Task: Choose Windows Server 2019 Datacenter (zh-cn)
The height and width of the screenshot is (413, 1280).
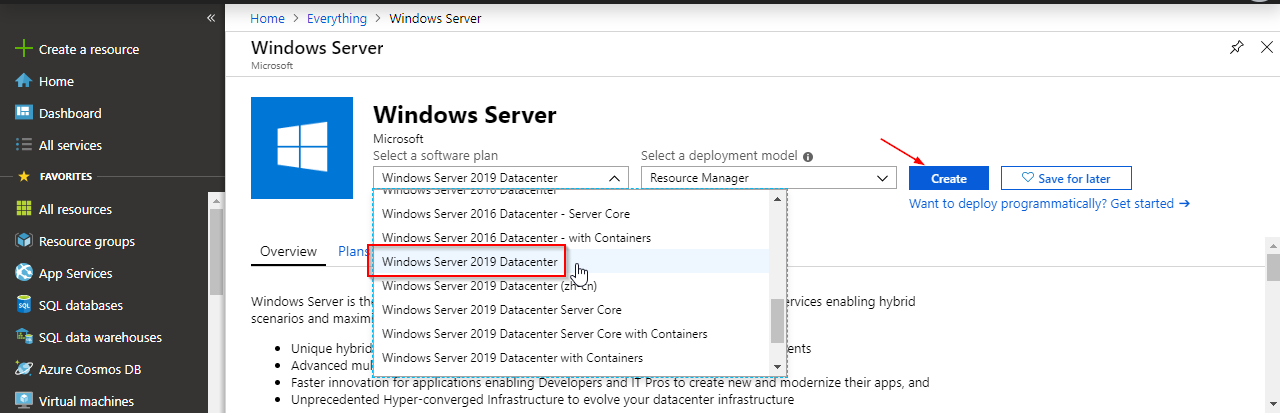Action: (570, 285)
